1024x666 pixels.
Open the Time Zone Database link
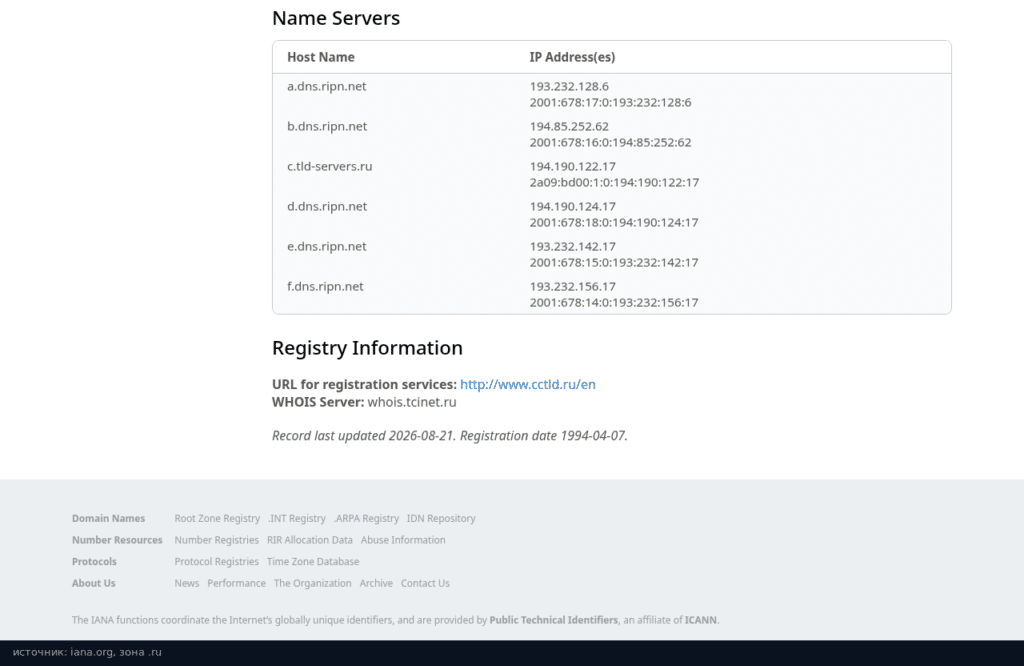pos(313,562)
